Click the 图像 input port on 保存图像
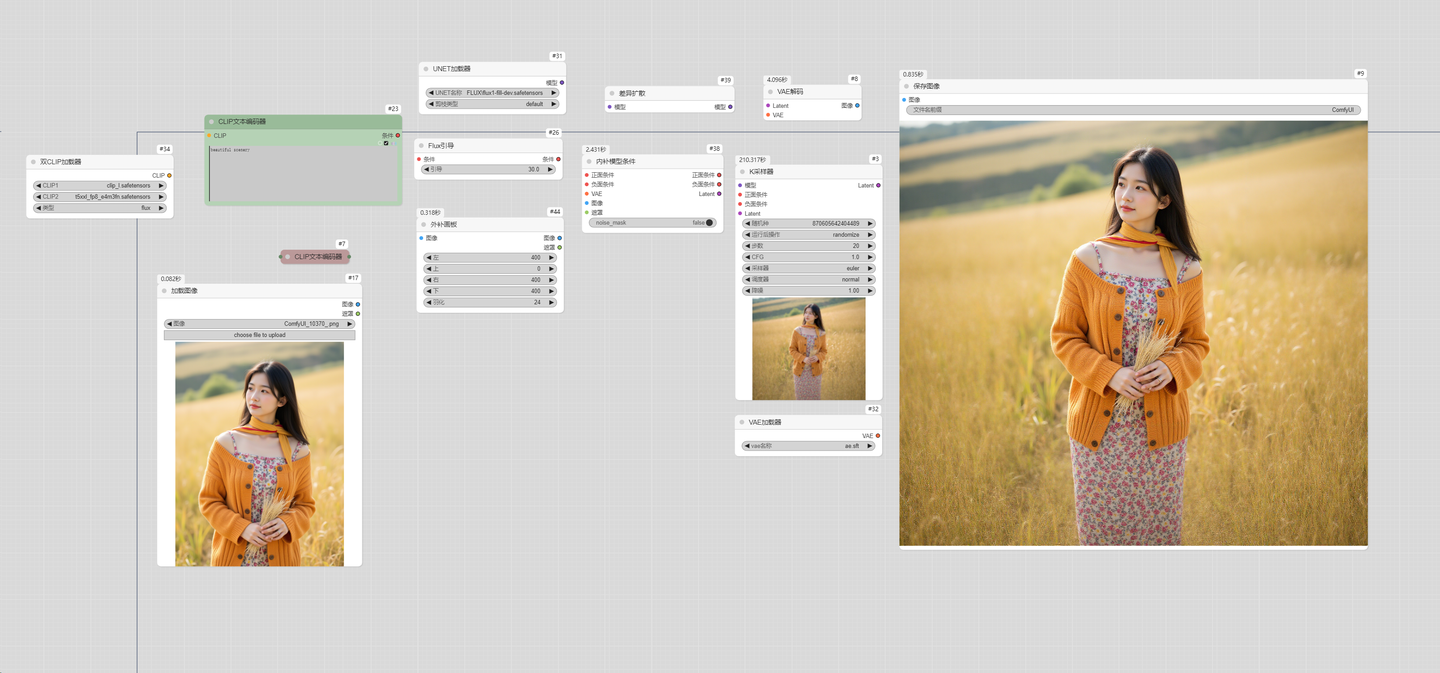Screen dimensions: 1440x673 [904, 100]
